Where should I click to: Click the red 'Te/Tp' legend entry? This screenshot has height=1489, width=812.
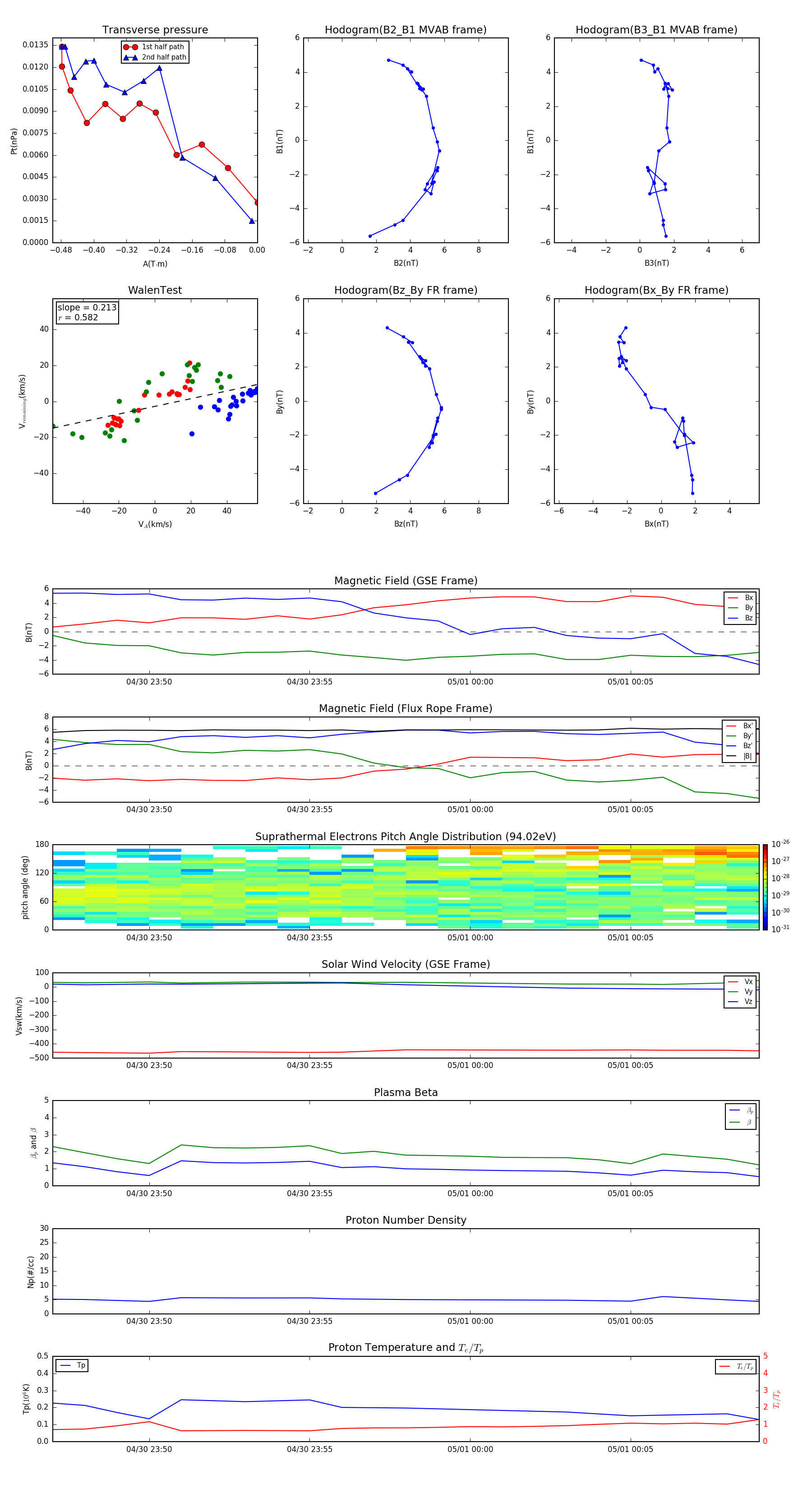[736, 1366]
